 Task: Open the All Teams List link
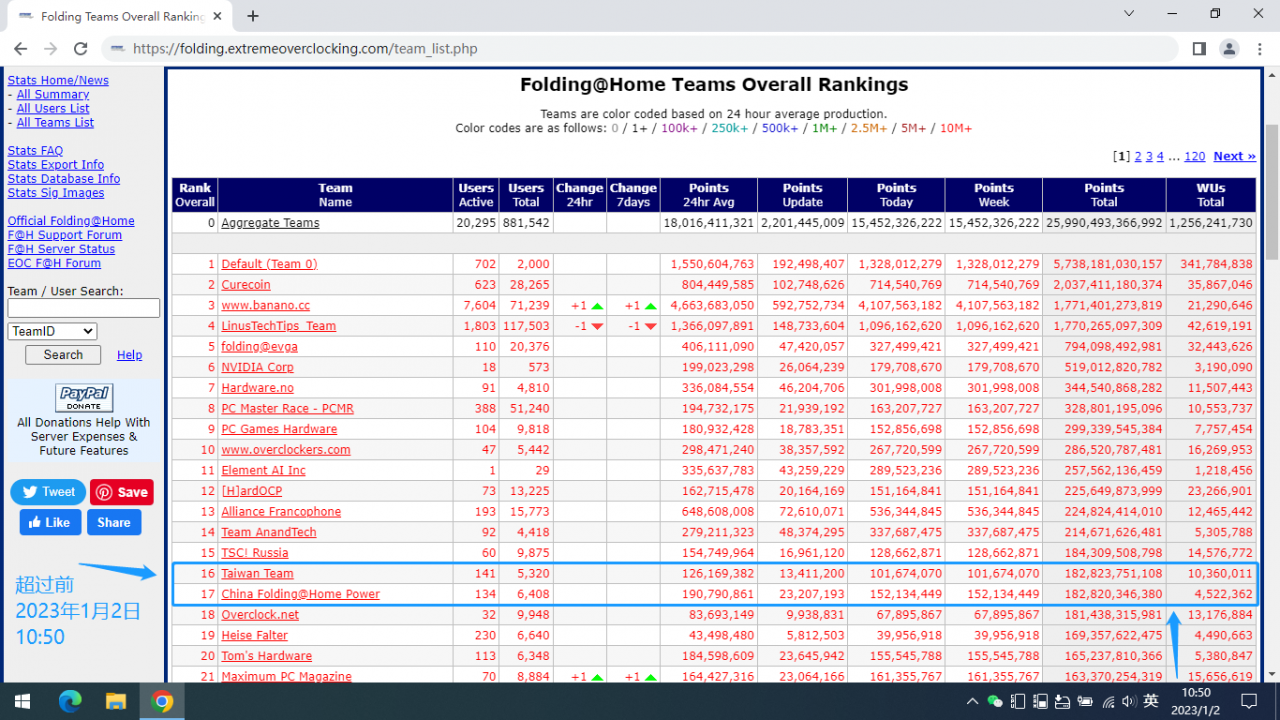click(55, 122)
